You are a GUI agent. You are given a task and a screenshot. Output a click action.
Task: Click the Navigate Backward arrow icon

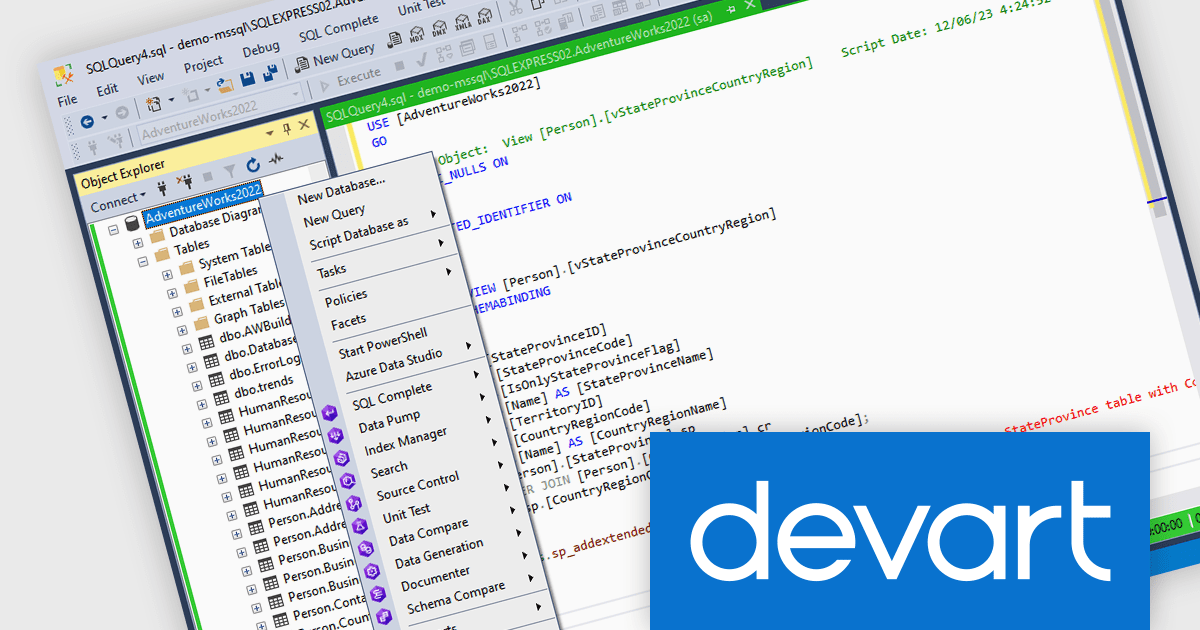click(87, 119)
